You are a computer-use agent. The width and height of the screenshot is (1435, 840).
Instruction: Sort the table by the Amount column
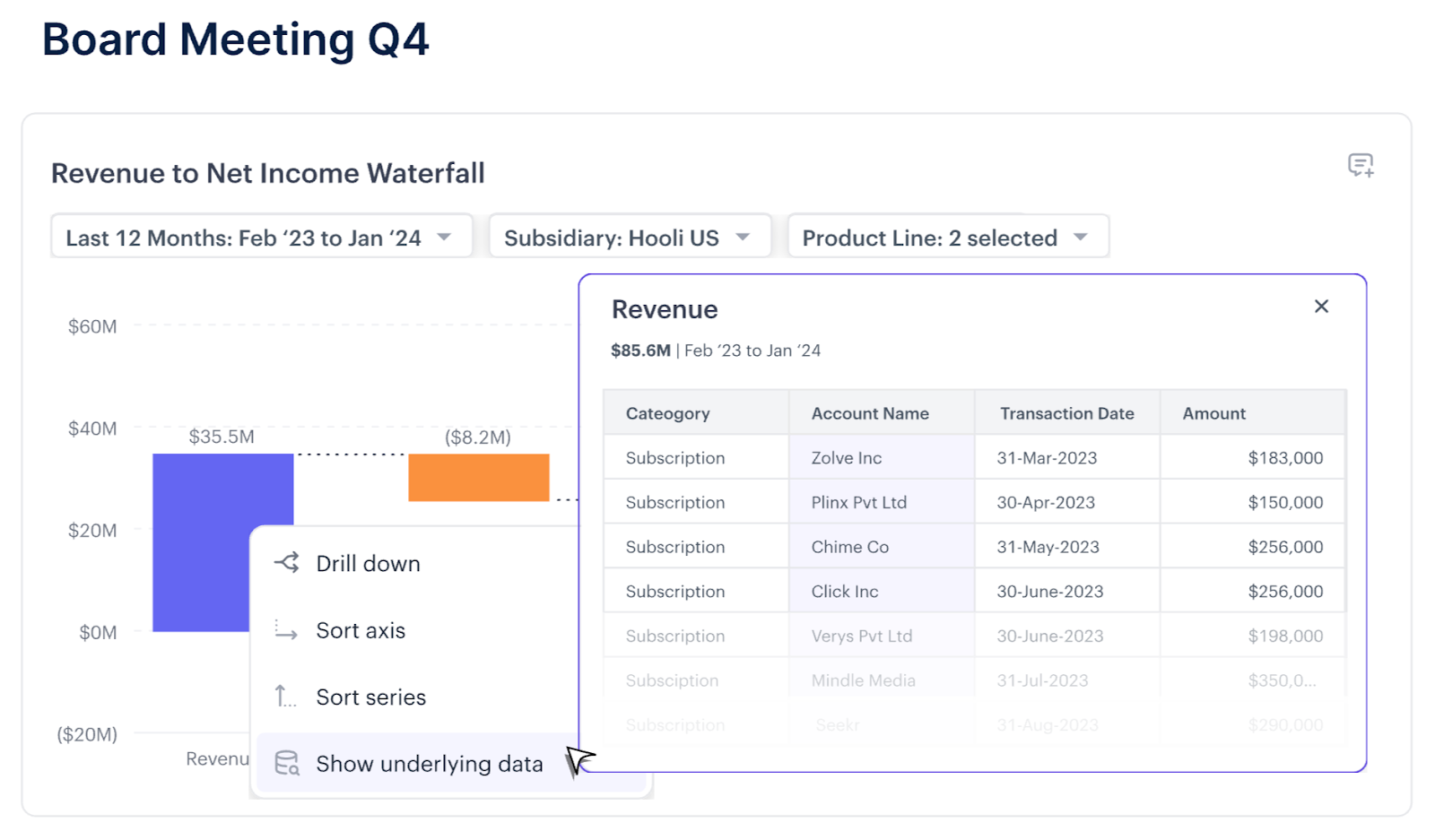[x=1213, y=412]
